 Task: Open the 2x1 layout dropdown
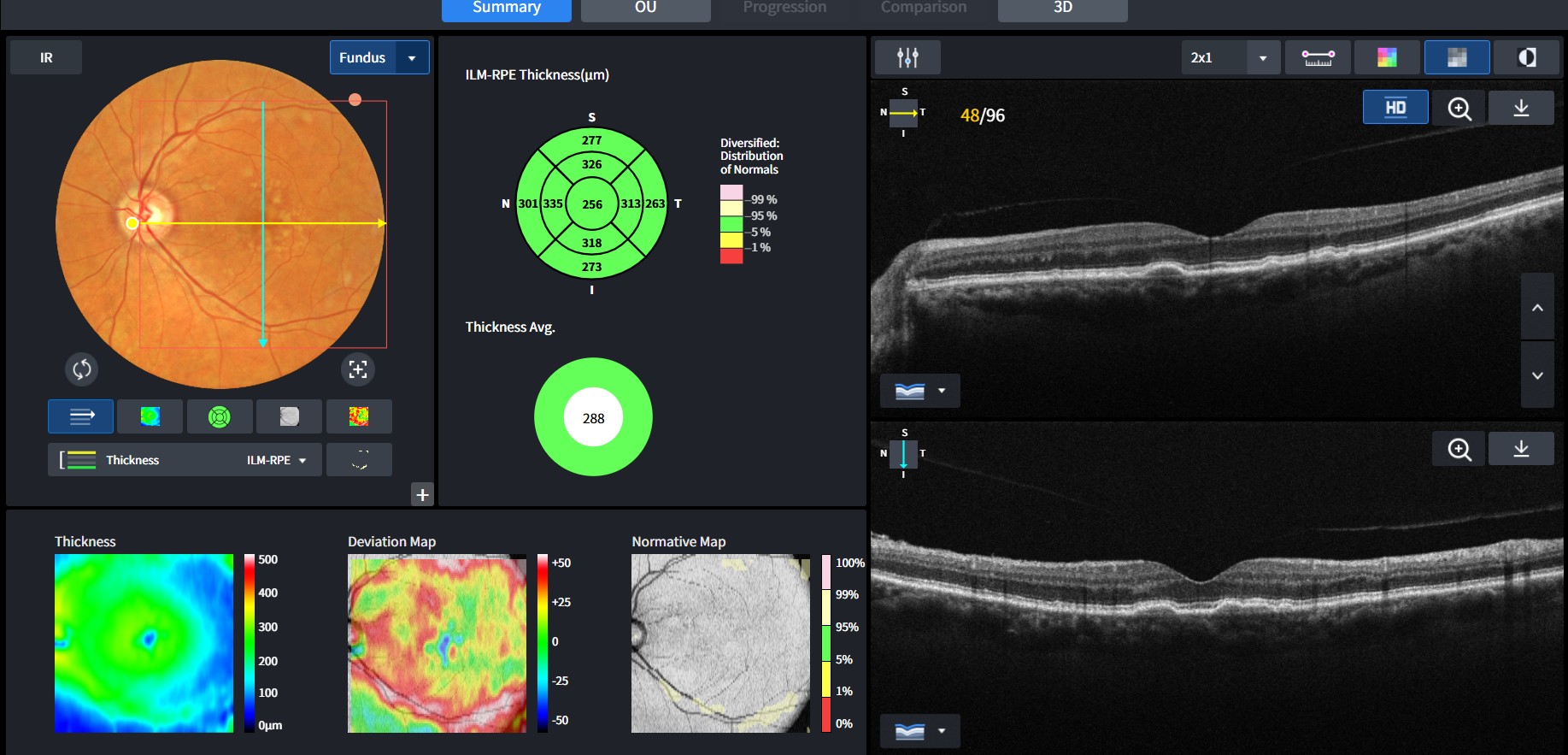coord(1261,57)
